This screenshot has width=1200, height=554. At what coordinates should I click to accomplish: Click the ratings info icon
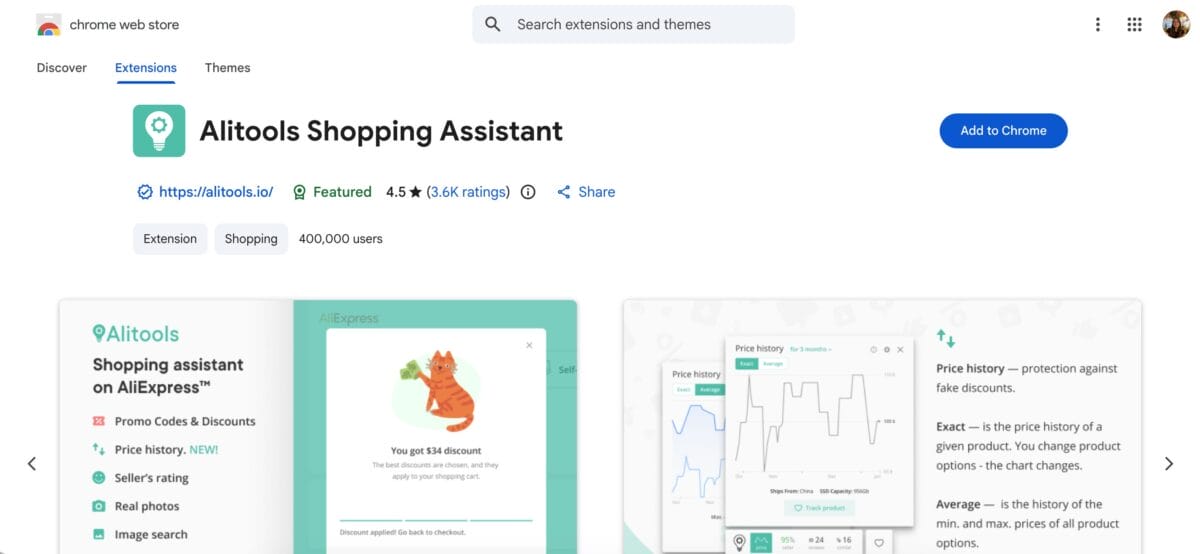(529, 192)
